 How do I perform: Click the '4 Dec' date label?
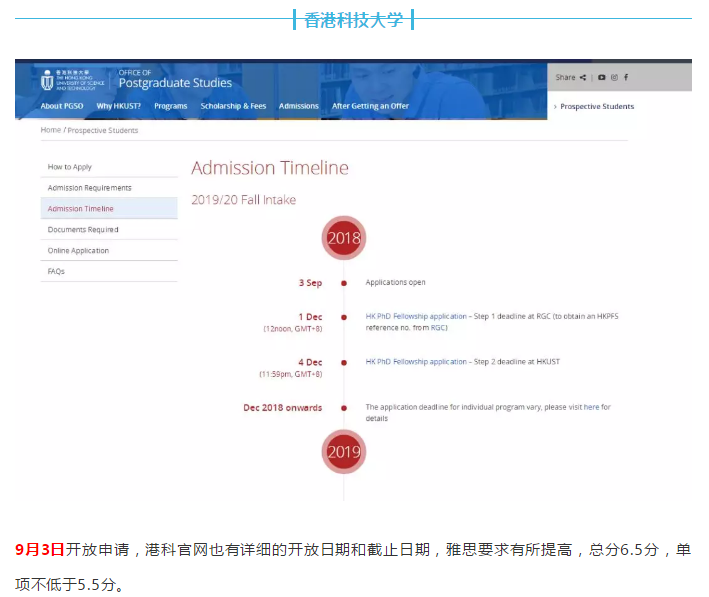[x=310, y=362]
